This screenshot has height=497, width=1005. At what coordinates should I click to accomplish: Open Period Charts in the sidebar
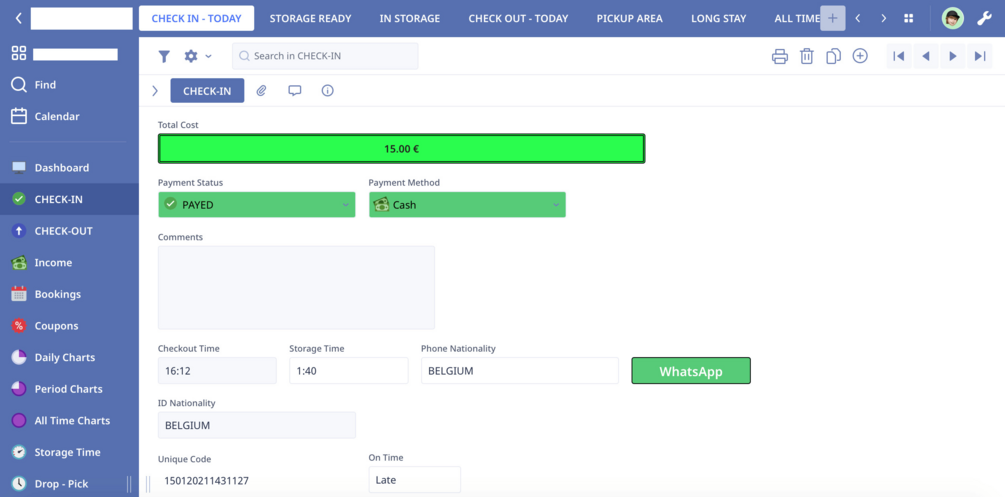(x=69, y=389)
